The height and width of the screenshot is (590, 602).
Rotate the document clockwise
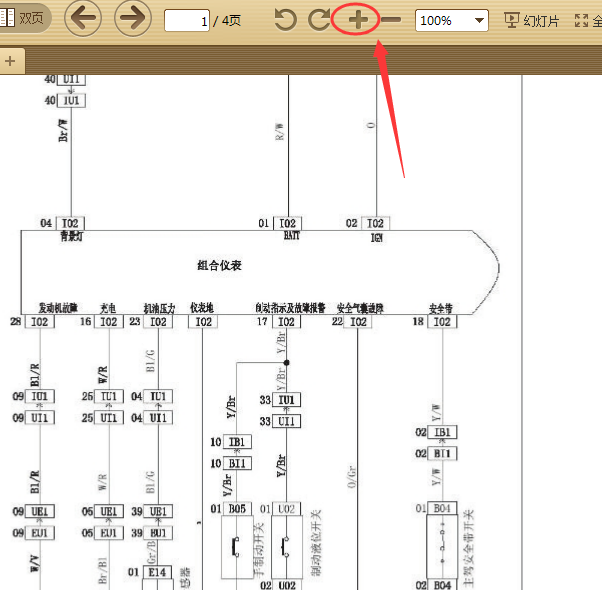(x=319, y=20)
